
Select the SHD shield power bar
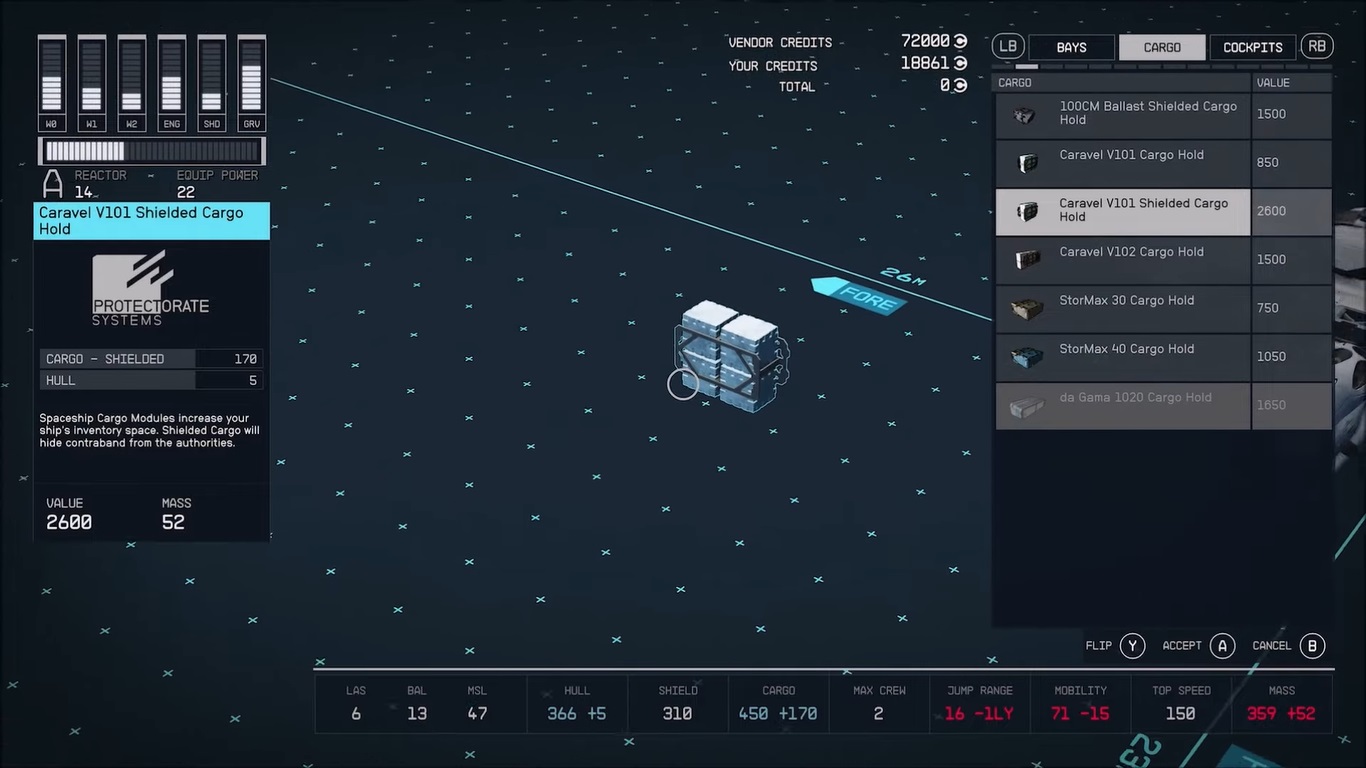[x=212, y=83]
